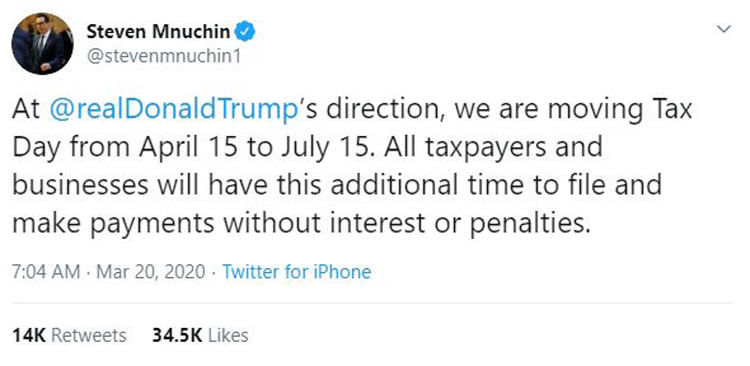Click the bold 14K retweet count
This screenshot has height=366, width=750.
[x=29, y=335]
